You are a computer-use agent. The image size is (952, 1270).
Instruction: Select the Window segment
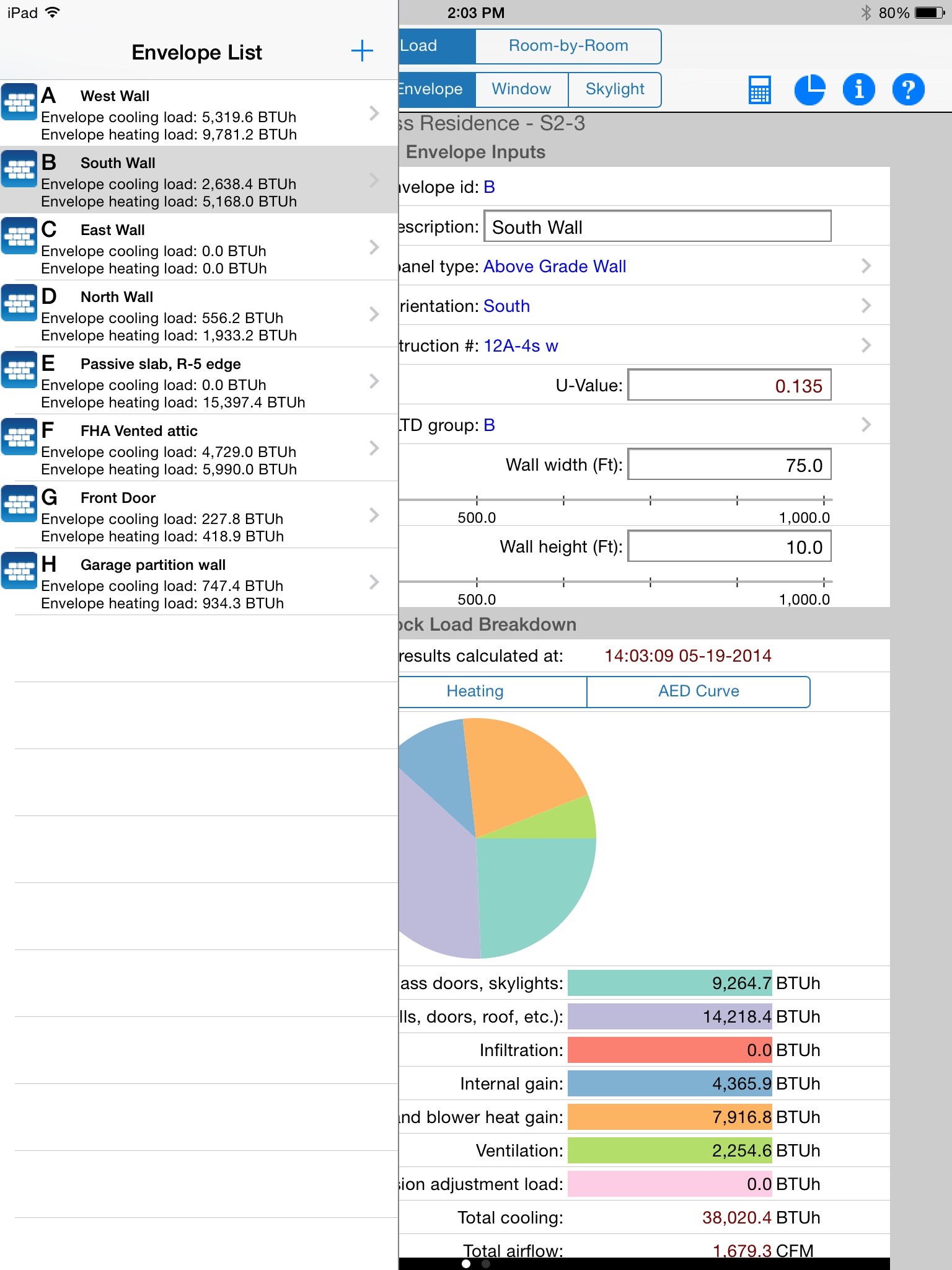point(522,89)
